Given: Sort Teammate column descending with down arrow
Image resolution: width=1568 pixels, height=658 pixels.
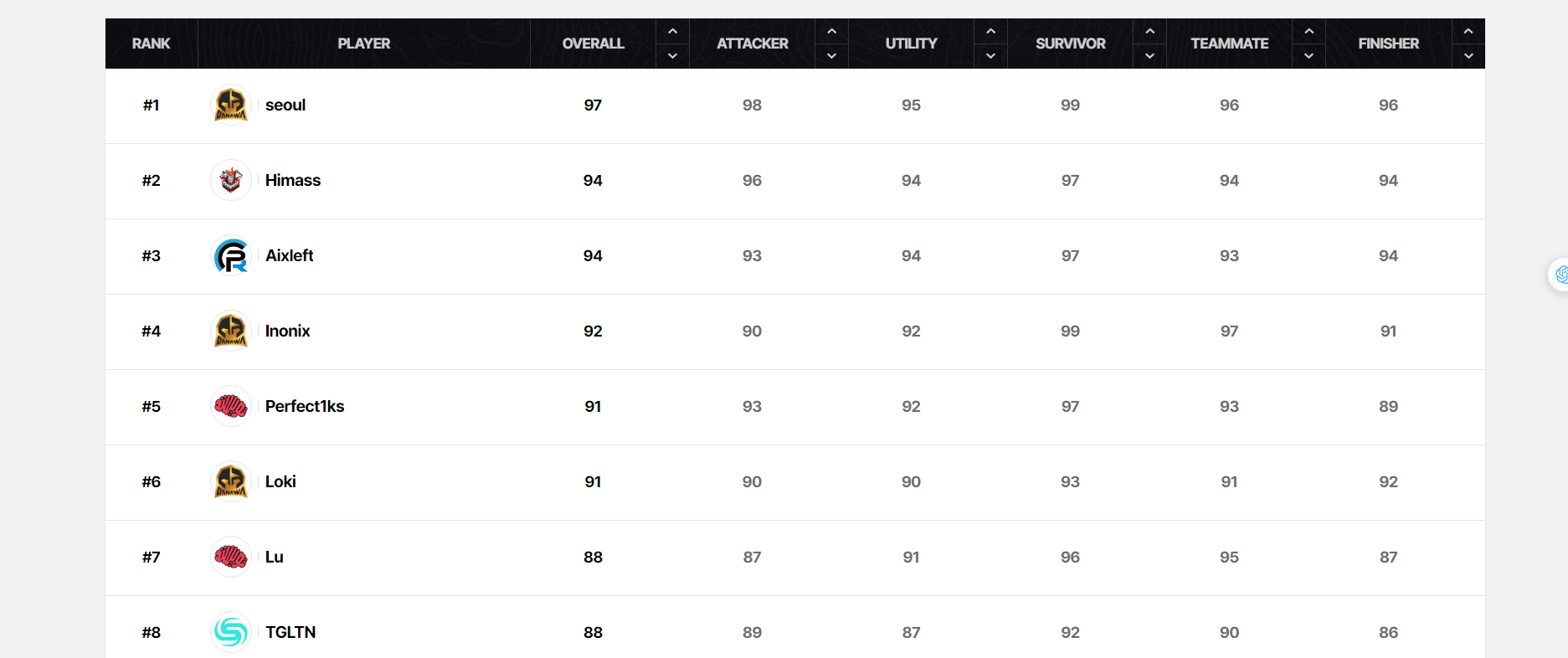Looking at the screenshot, I should tap(1308, 56).
